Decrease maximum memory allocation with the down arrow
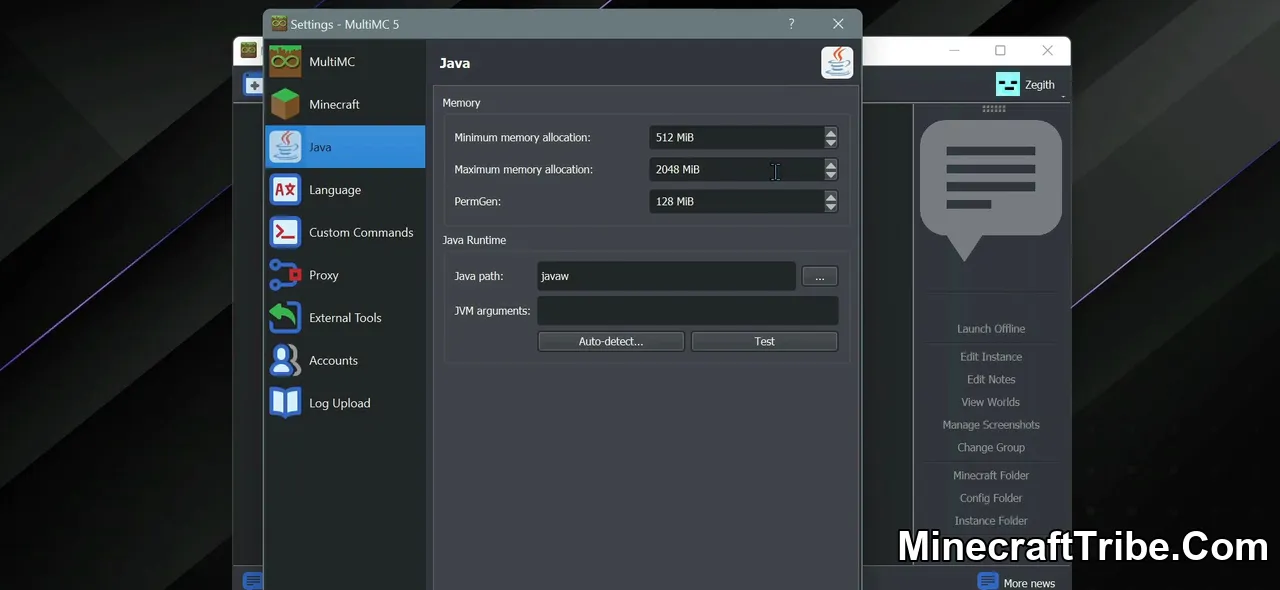Image resolution: width=1280 pixels, height=590 pixels. [831, 175]
